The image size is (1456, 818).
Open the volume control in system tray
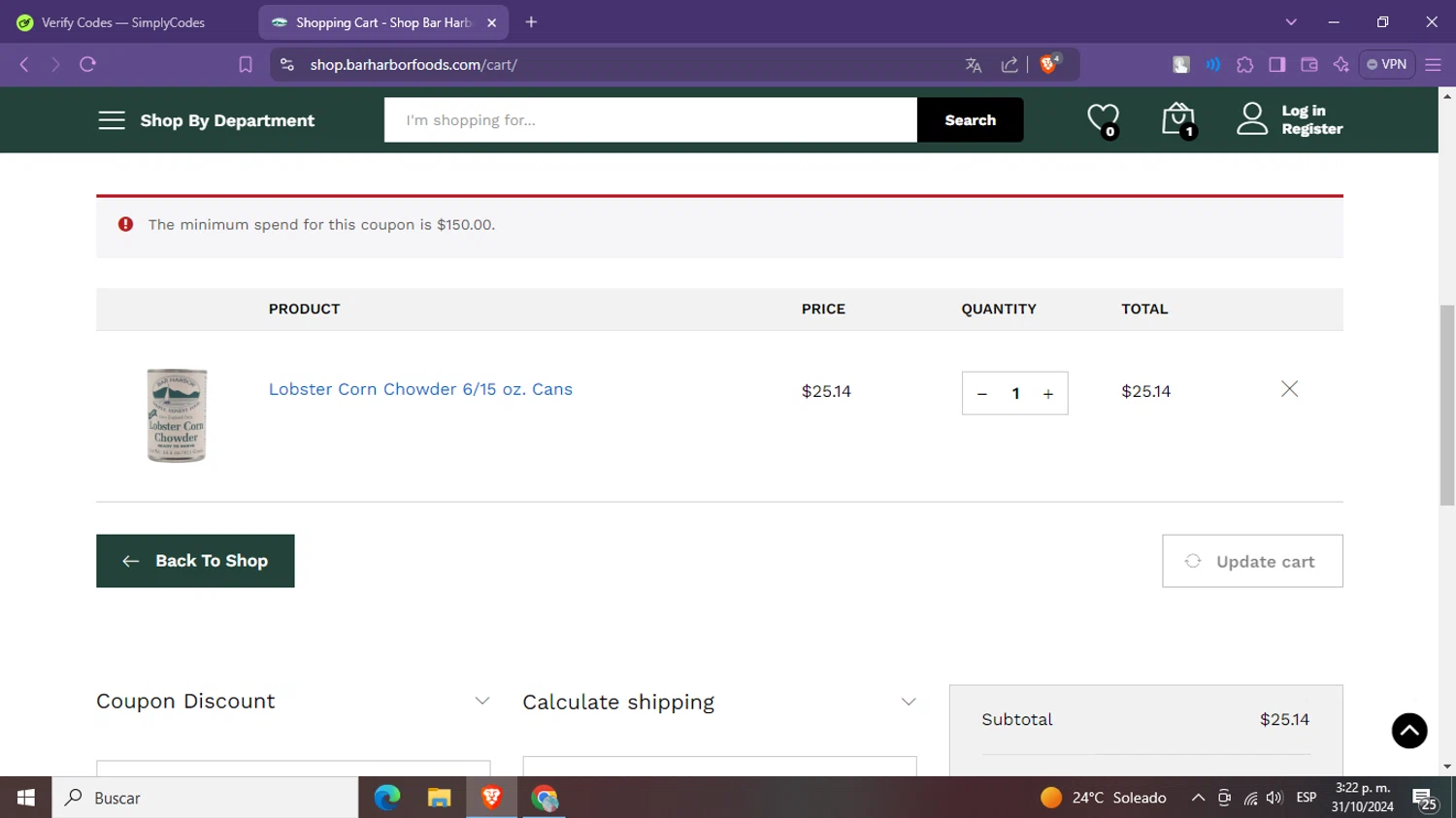click(x=1274, y=798)
